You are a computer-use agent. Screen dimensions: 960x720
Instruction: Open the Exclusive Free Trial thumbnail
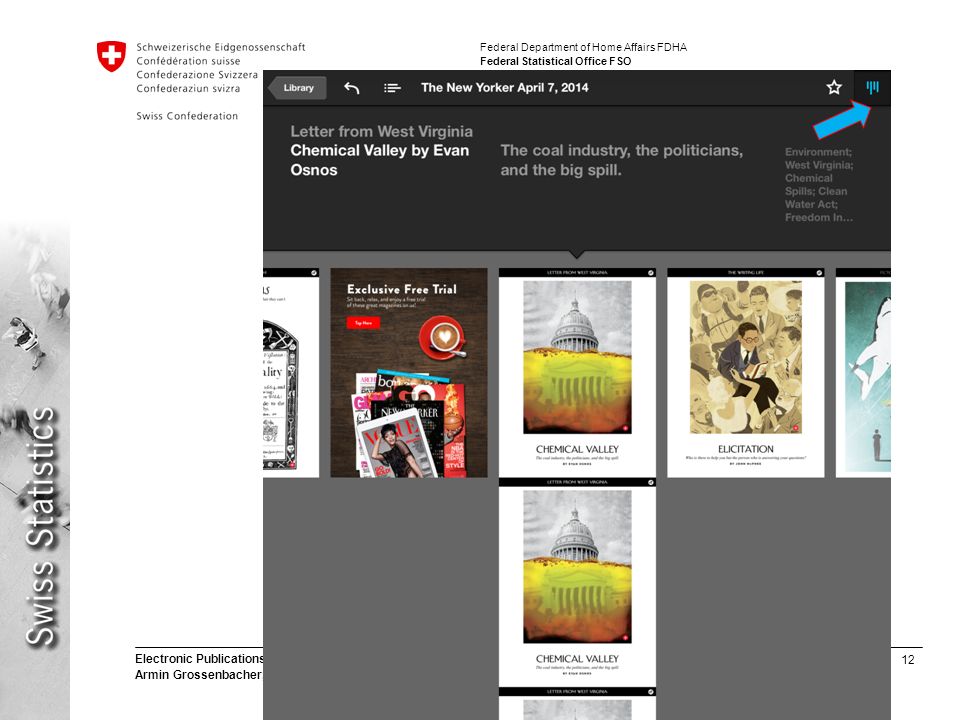point(409,373)
